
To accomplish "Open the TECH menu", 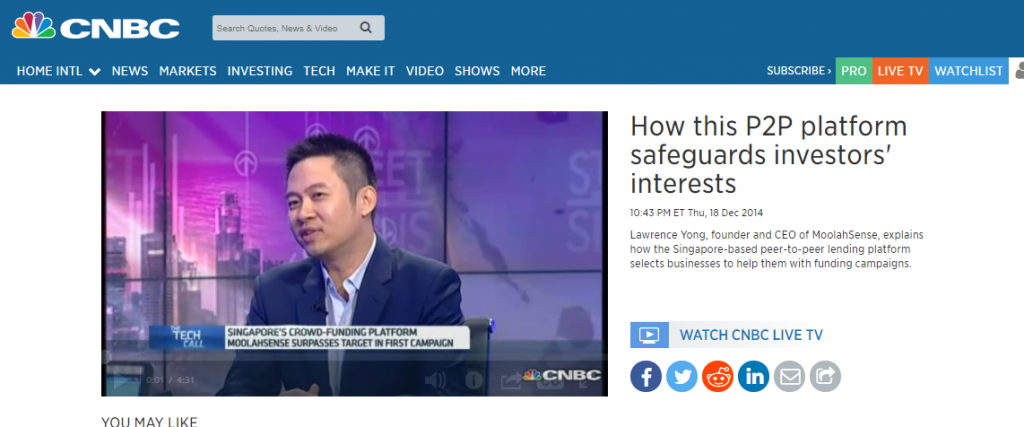I will point(319,71).
